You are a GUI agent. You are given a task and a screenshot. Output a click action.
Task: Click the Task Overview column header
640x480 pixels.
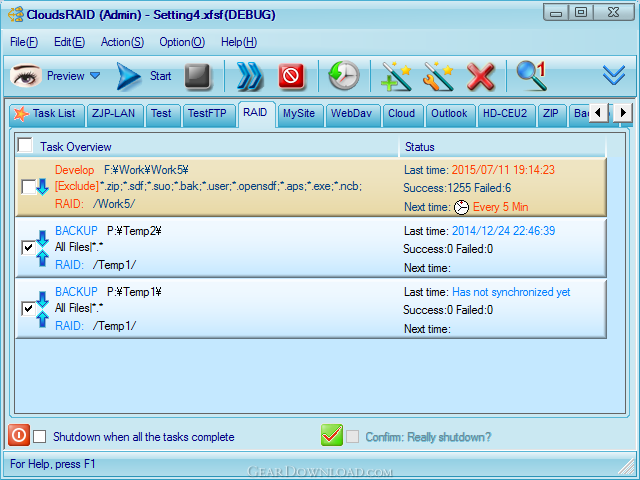(207, 147)
